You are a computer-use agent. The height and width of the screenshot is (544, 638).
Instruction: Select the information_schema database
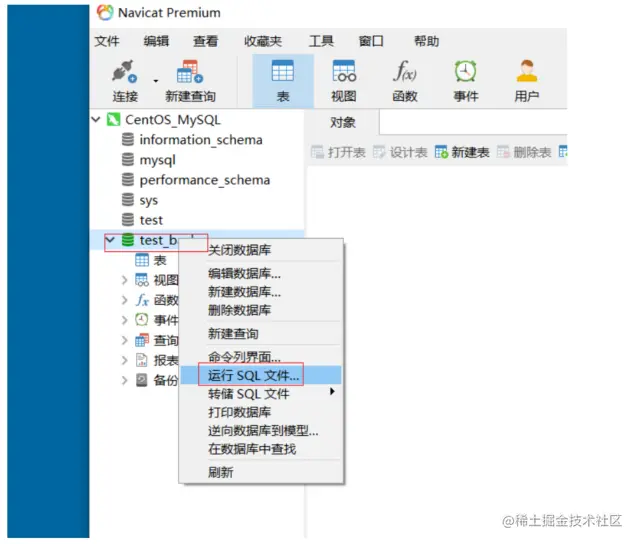201,140
